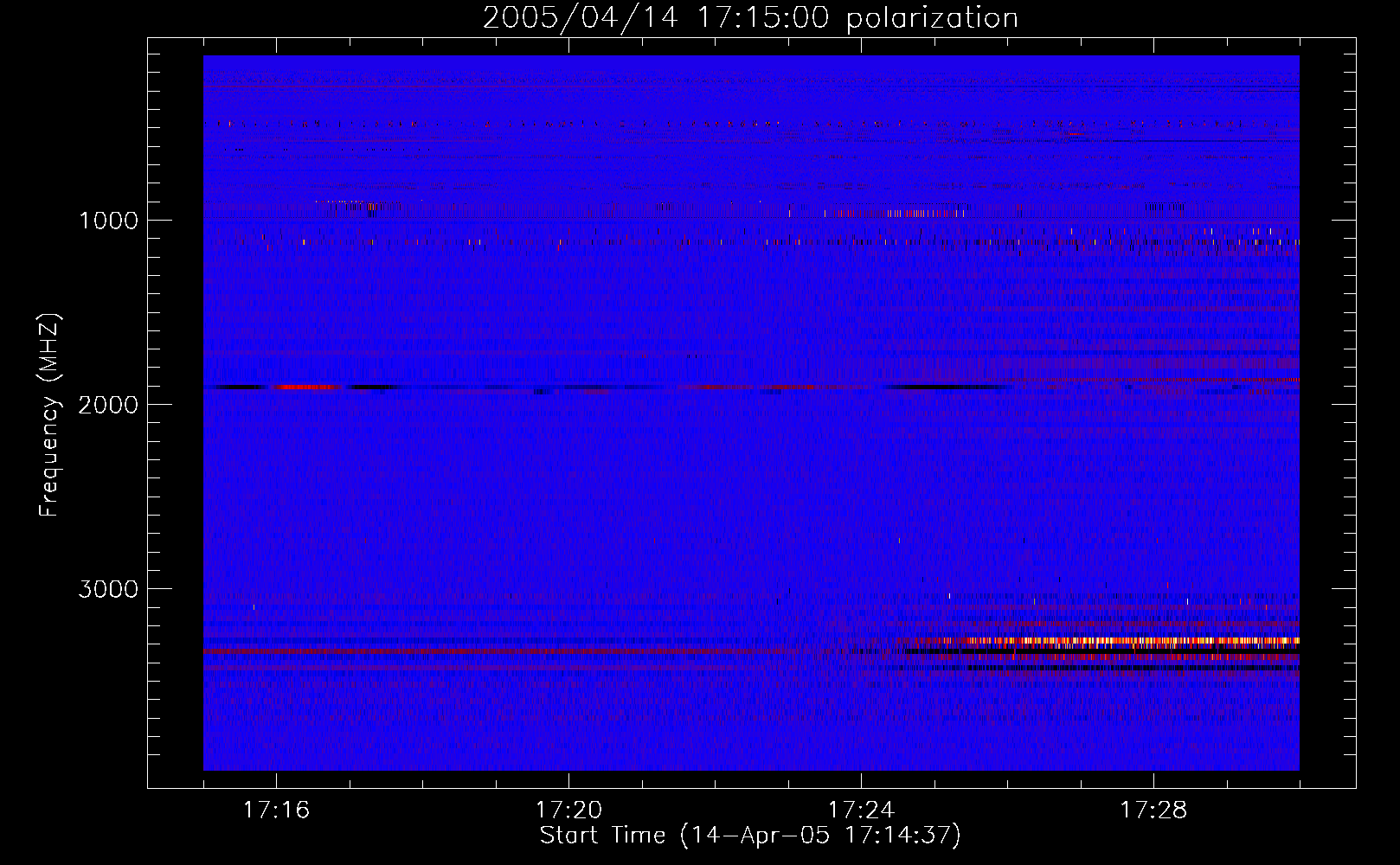Viewport: 1400px width, 865px height.
Task: Click the 'Start Time (14-Apr-05 17:14:37)' label
Action: [750, 836]
